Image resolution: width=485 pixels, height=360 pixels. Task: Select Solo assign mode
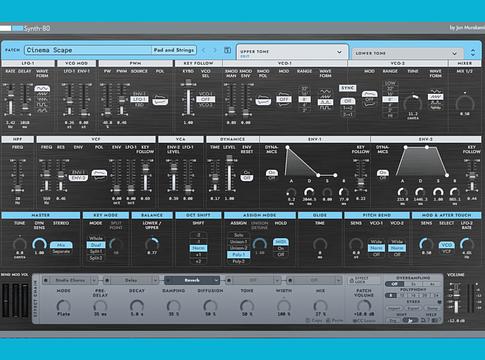pyautogui.click(x=238, y=235)
